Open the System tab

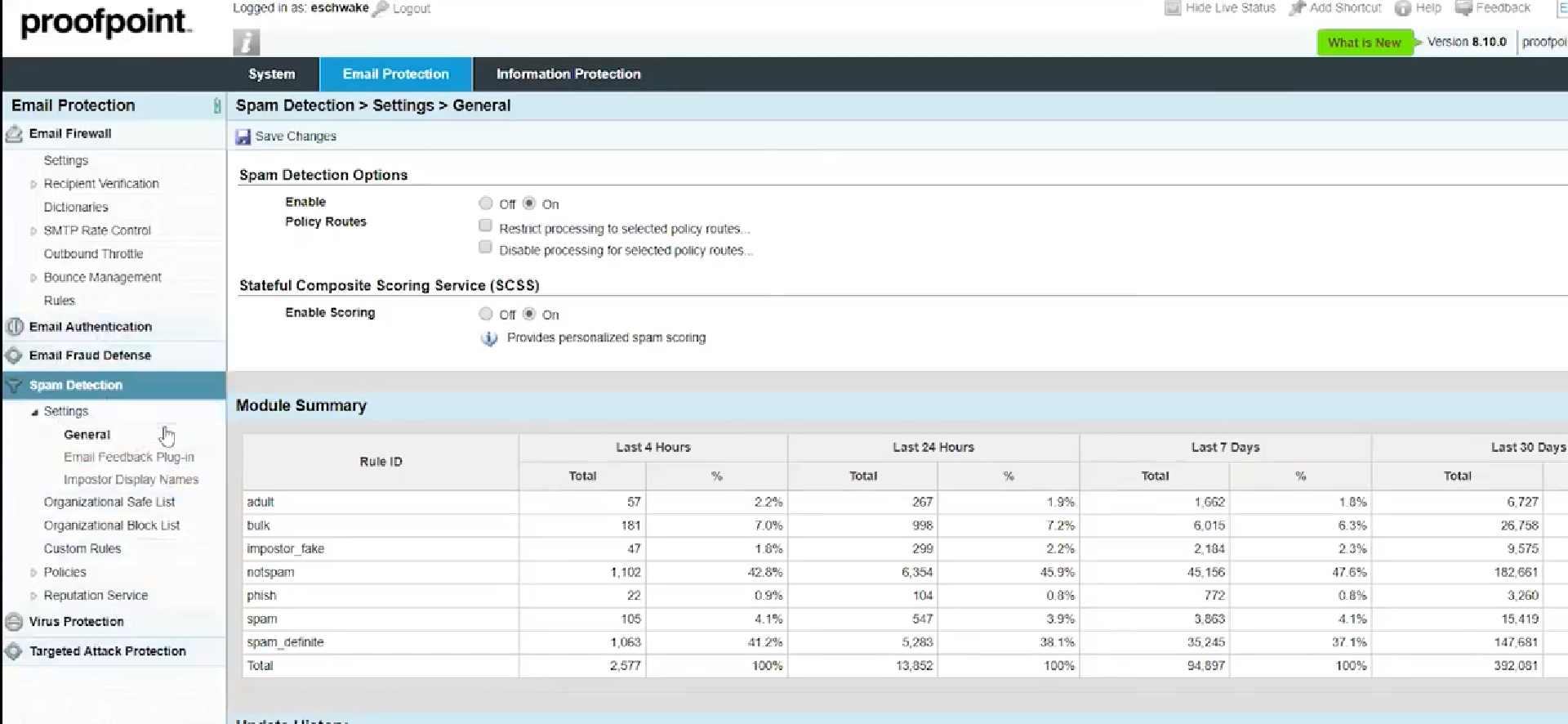tap(272, 74)
